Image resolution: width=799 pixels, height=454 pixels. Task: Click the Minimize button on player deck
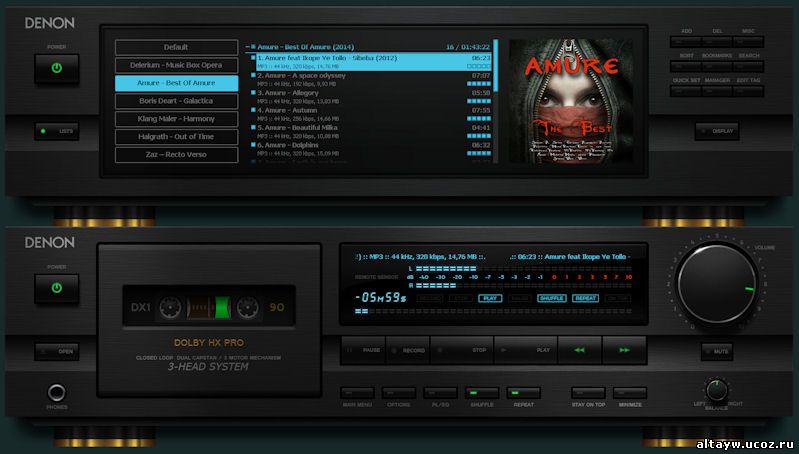coord(630,393)
